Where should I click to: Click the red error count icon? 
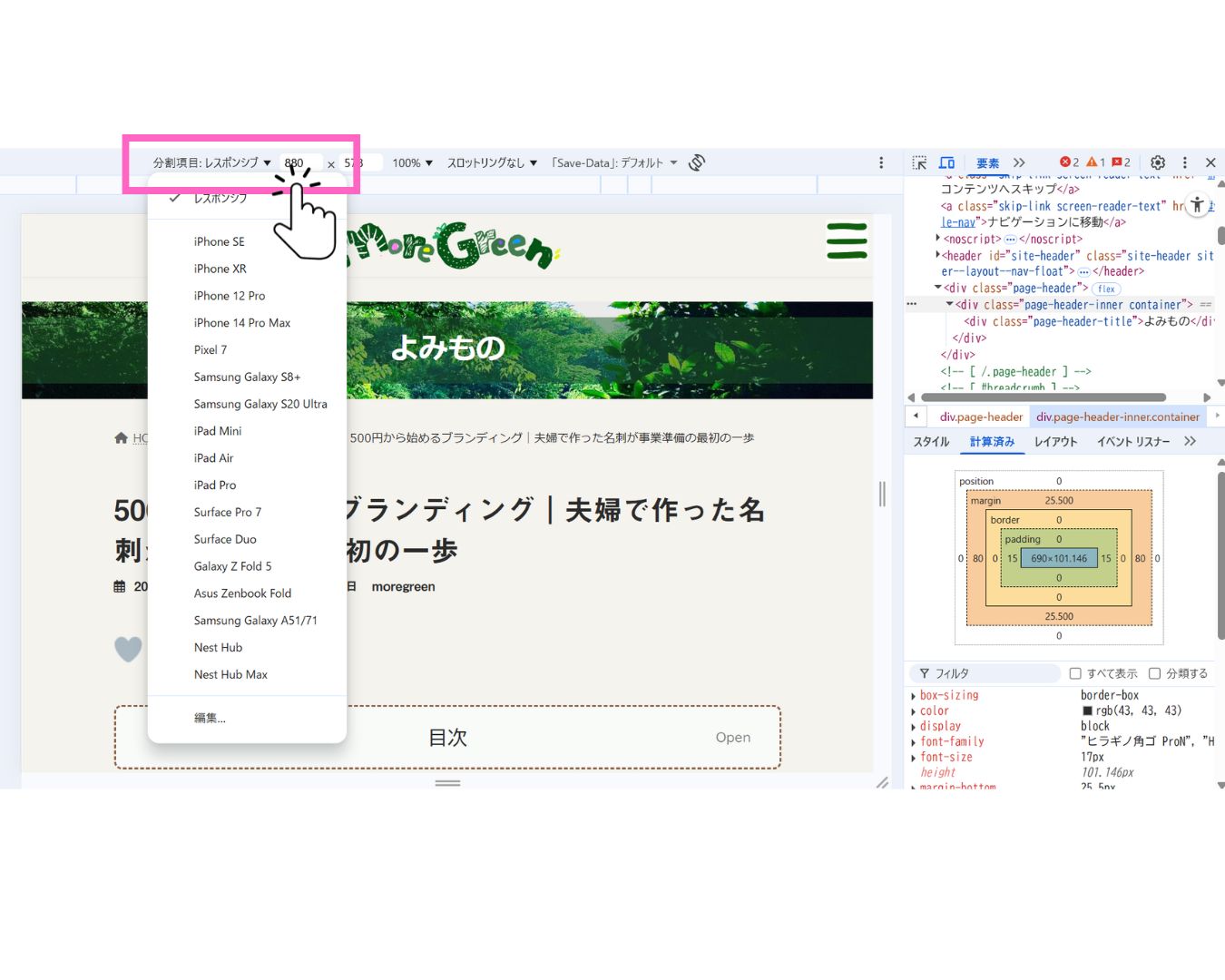click(1069, 162)
